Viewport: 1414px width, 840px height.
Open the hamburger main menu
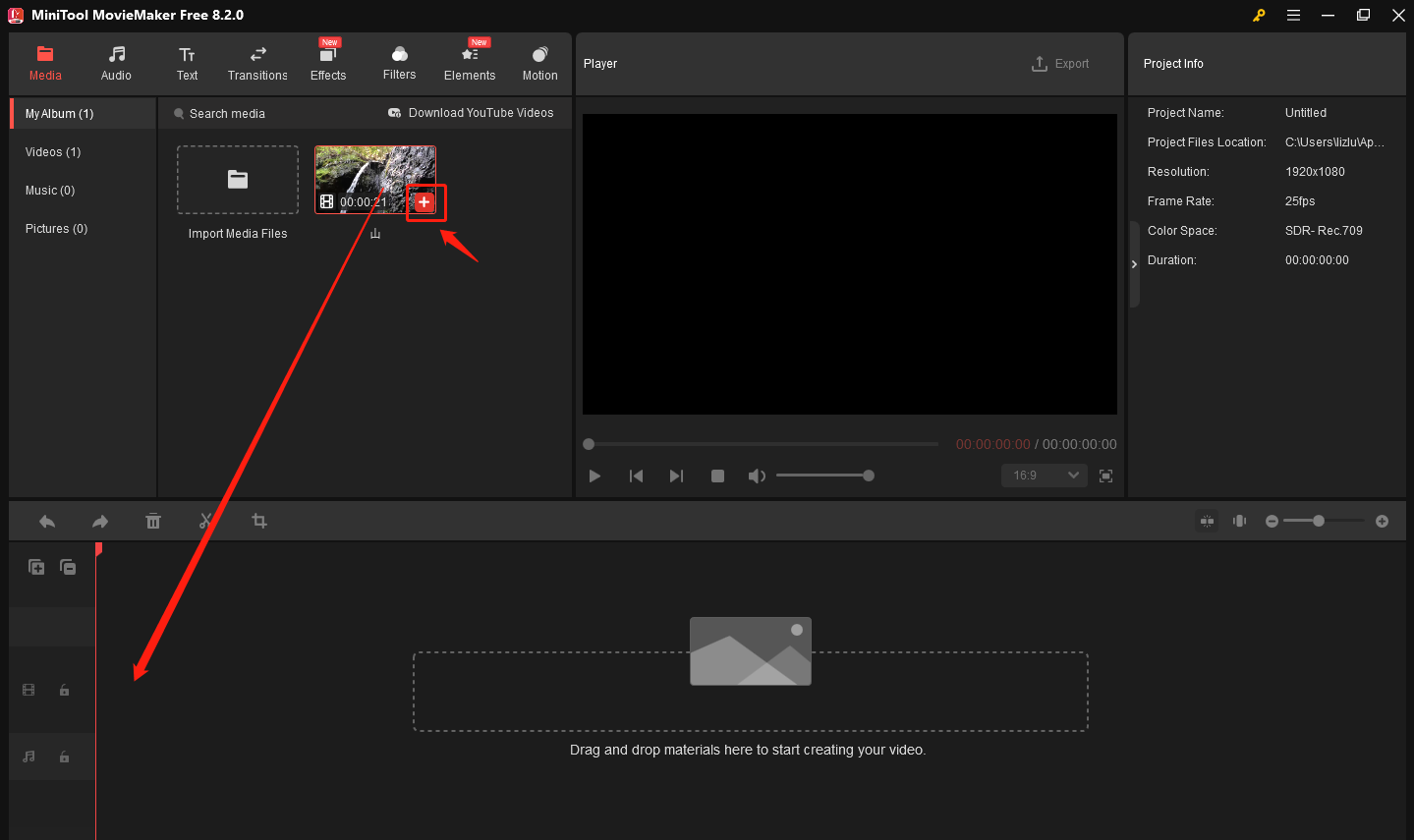(x=1294, y=15)
